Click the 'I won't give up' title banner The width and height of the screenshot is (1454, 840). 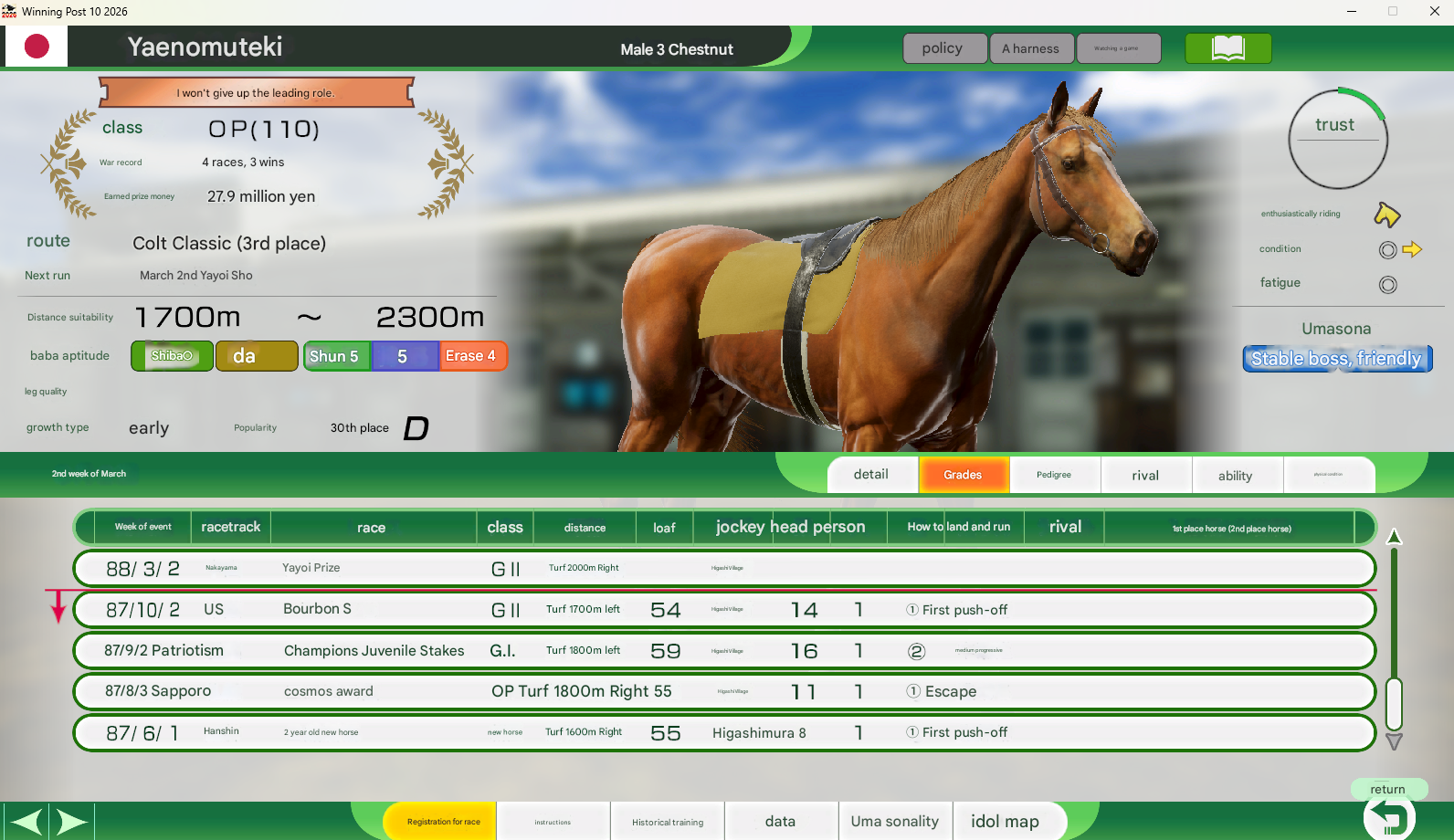[x=256, y=92]
